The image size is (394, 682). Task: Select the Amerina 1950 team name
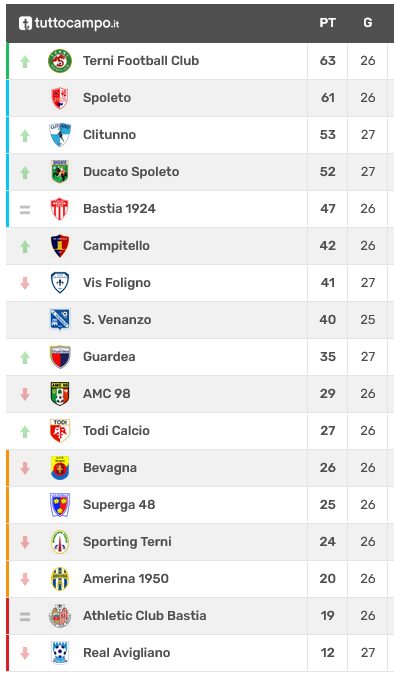126,578
